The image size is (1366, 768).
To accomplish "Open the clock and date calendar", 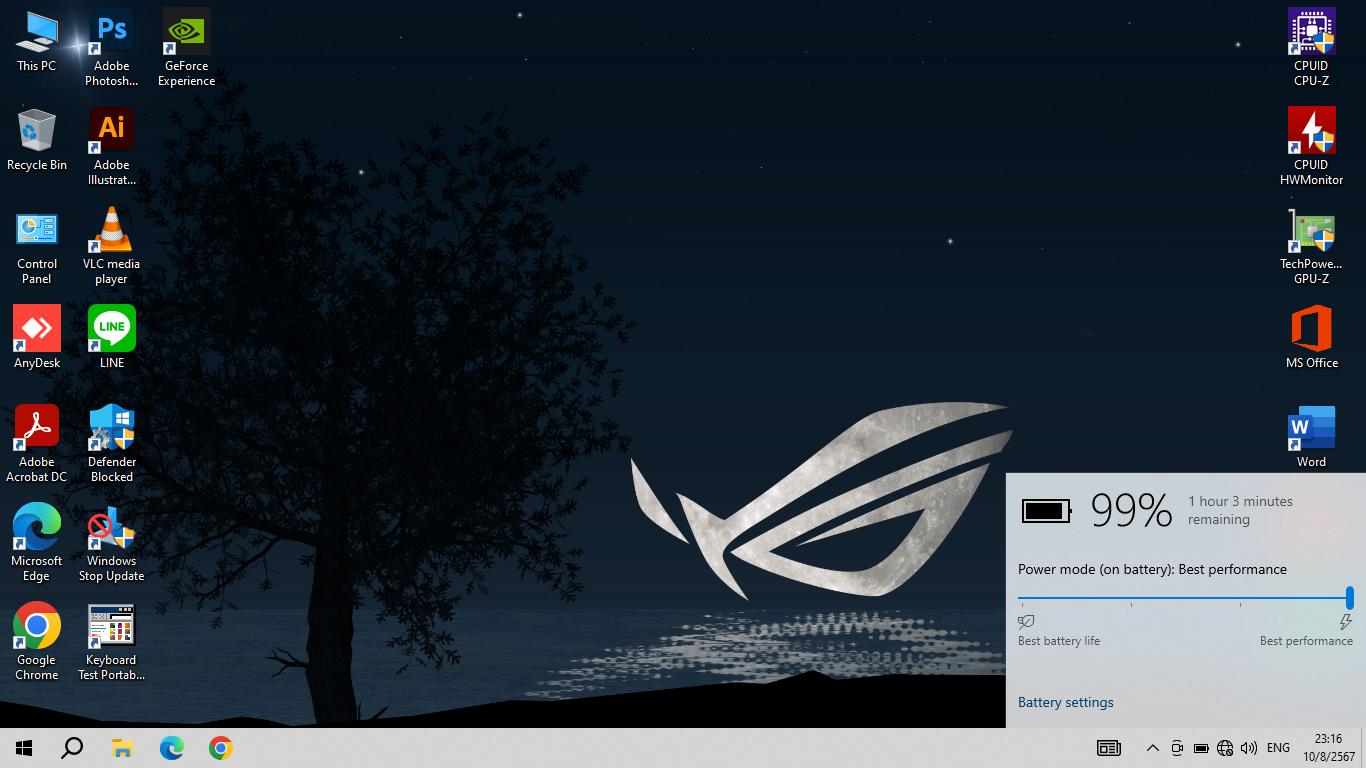I will click(1329, 748).
